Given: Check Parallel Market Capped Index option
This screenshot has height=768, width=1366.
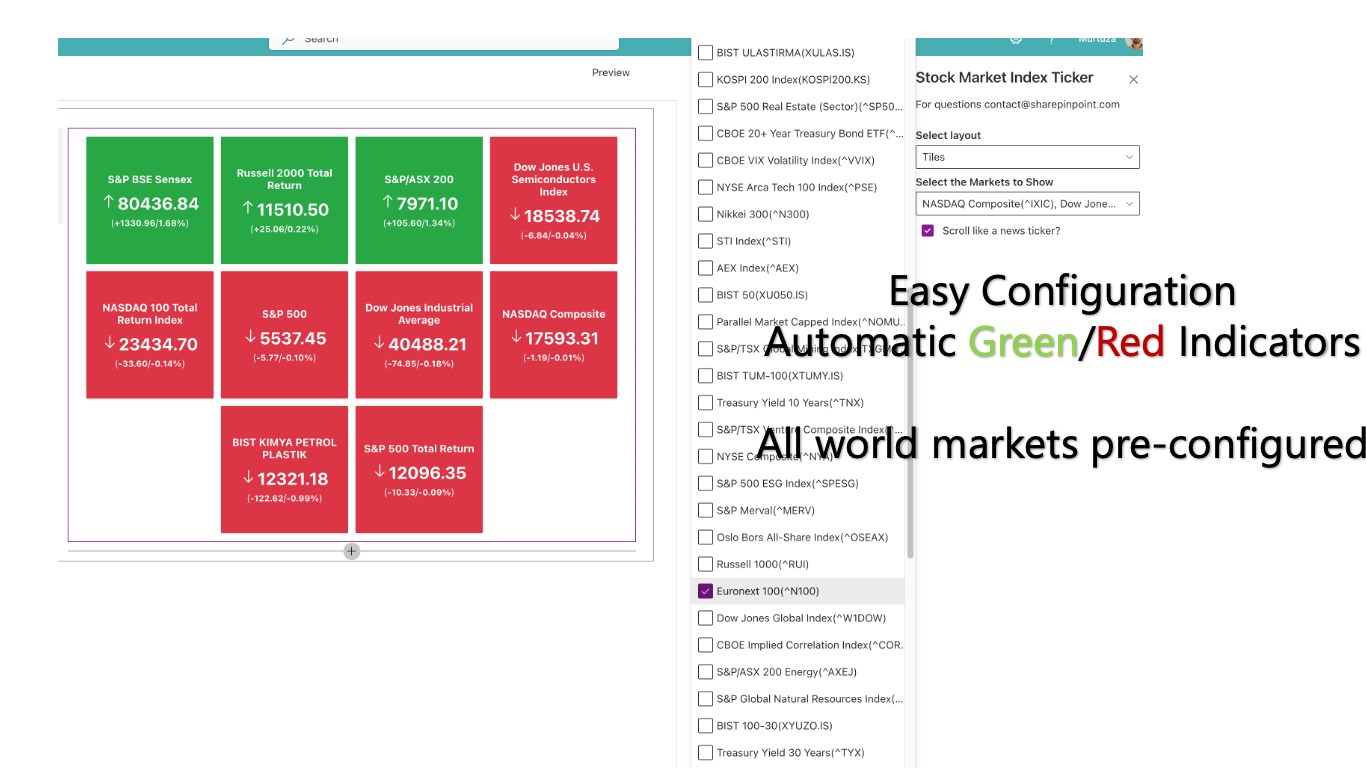Looking at the screenshot, I should click(706, 322).
